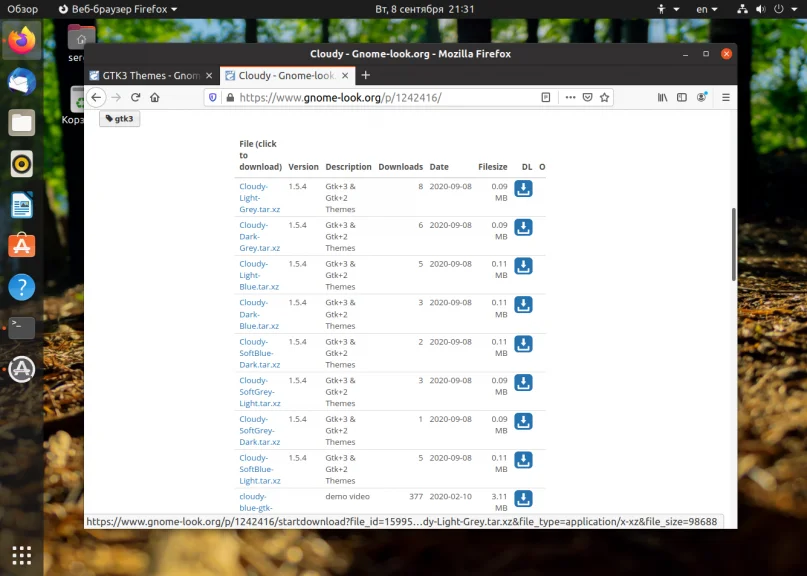This screenshot has width=807, height=576.
Task: Click download icon for Cloudy-Dark-Blue.tar.xz
Action: (523, 305)
